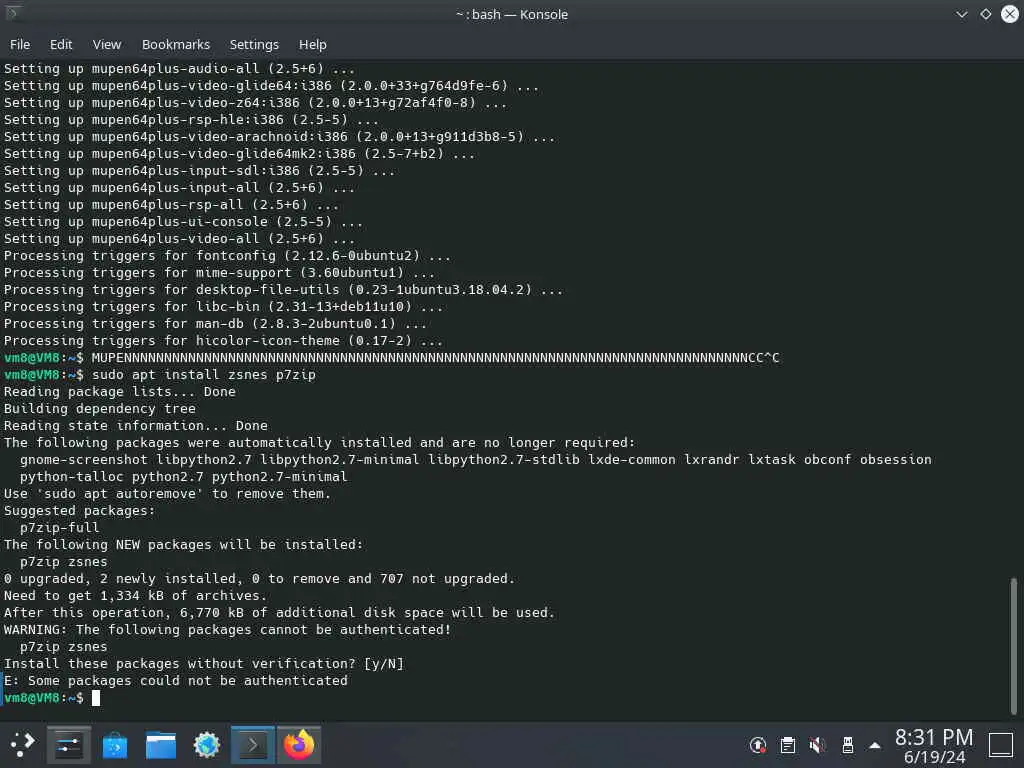Screen dimensions: 1024x768
Task: Click the Konsole window icon in title bar
Action: click(12, 12)
